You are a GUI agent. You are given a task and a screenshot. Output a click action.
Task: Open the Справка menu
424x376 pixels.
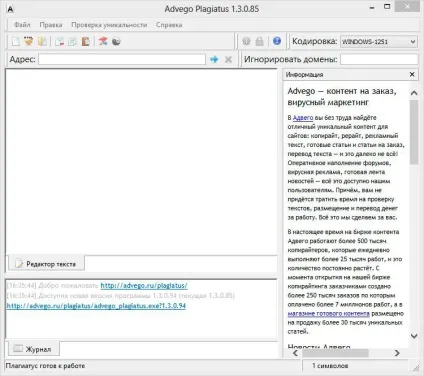pyautogui.click(x=169, y=25)
